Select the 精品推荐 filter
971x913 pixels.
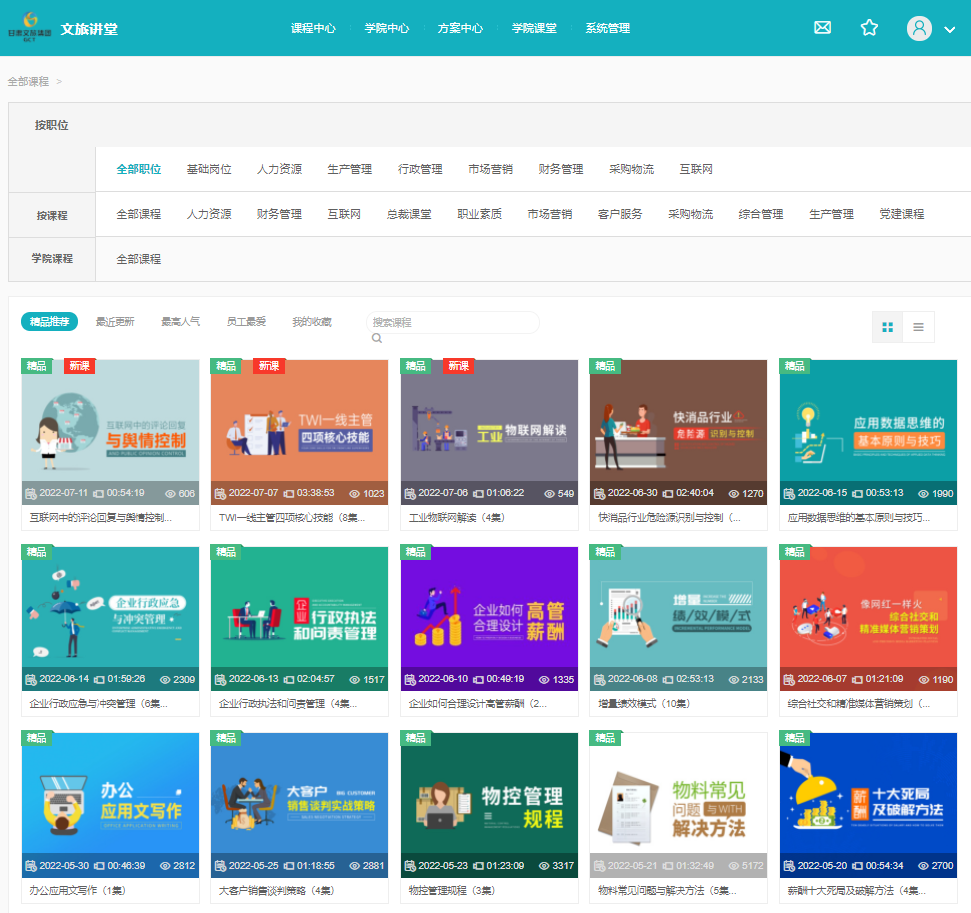point(49,322)
